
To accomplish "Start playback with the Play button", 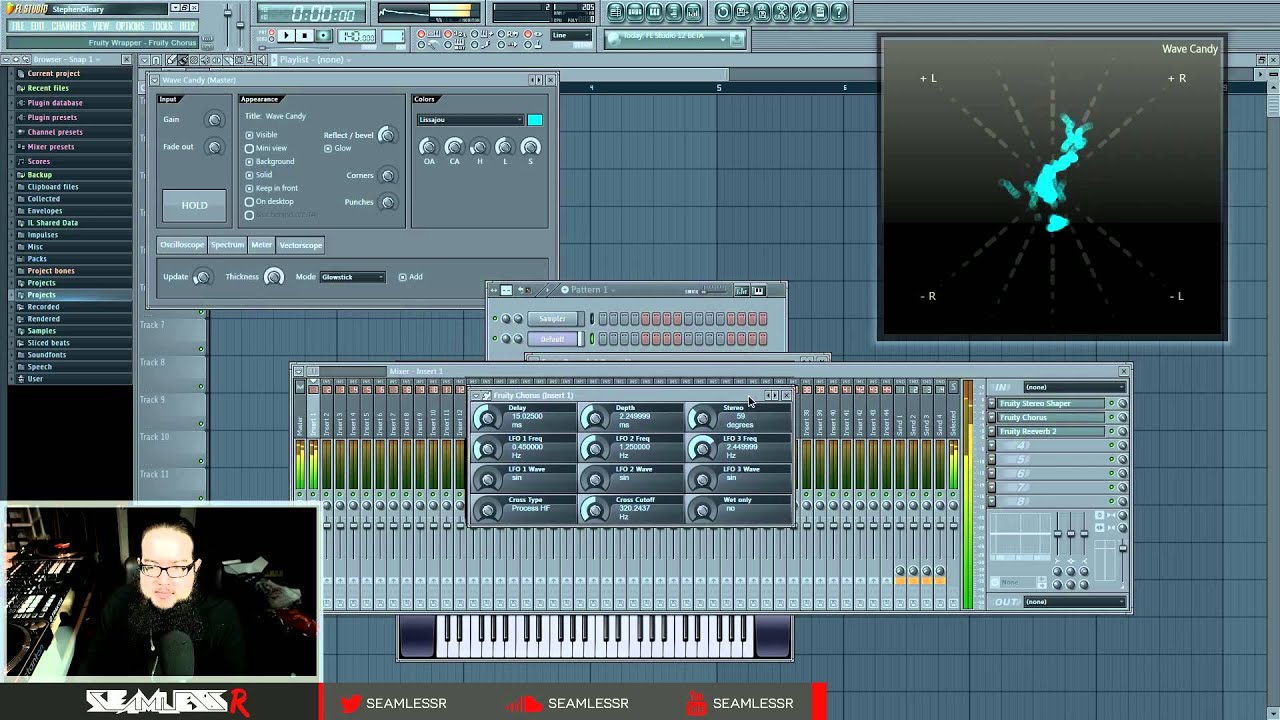I will point(286,36).
